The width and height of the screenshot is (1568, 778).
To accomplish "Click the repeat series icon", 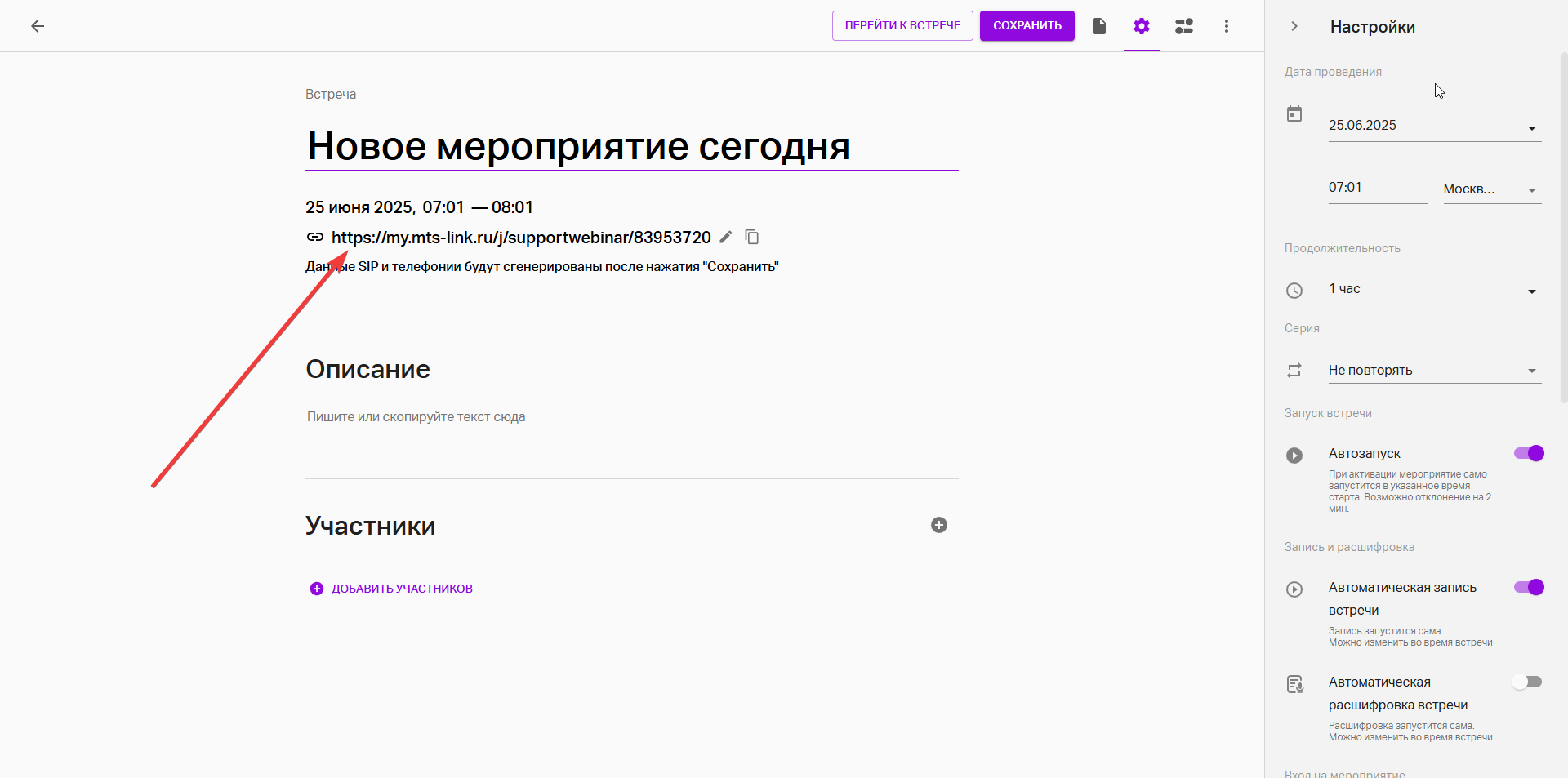I will pos(1294,371).
